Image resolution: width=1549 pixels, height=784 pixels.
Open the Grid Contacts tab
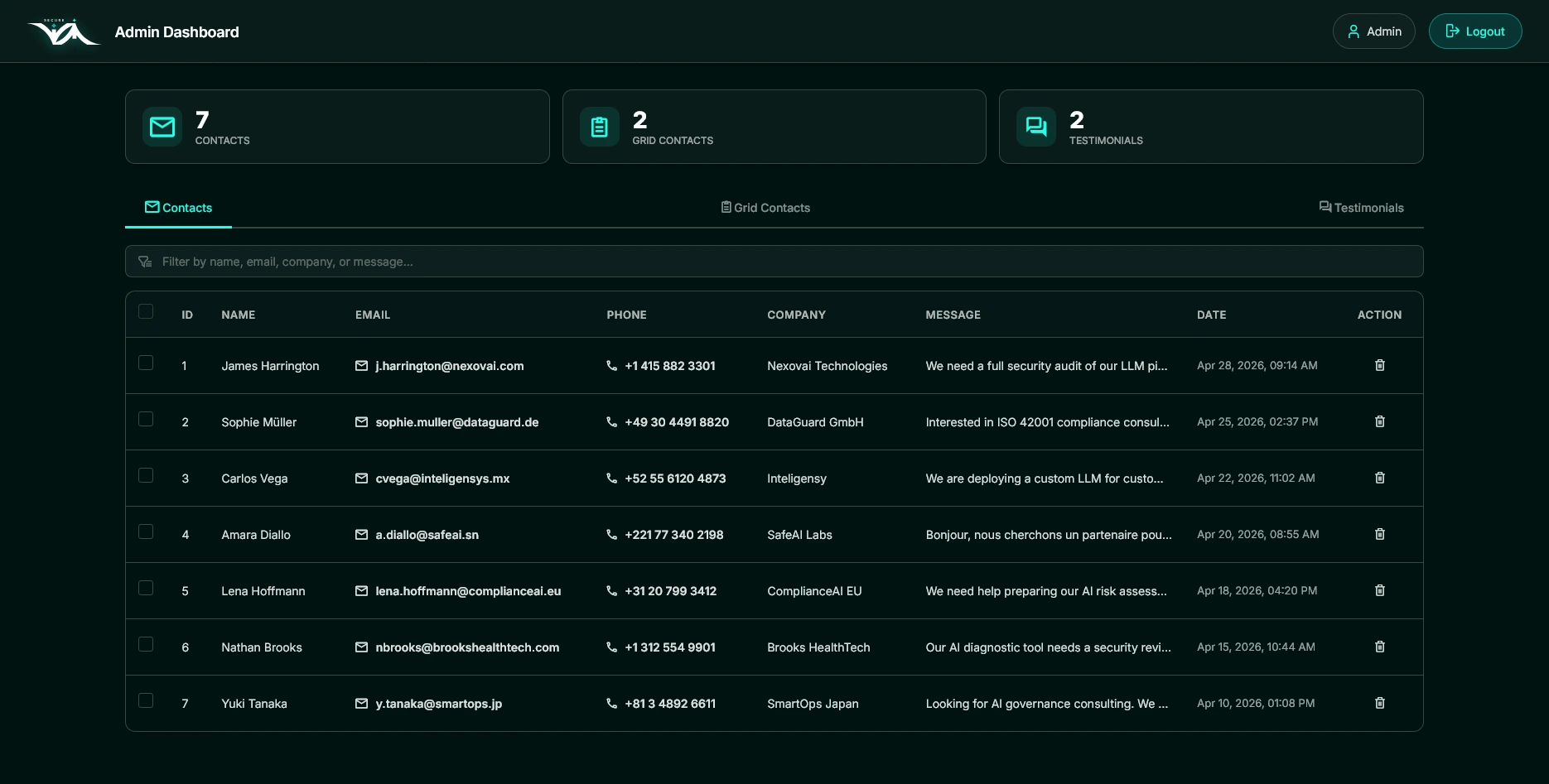tap(765, 208)
